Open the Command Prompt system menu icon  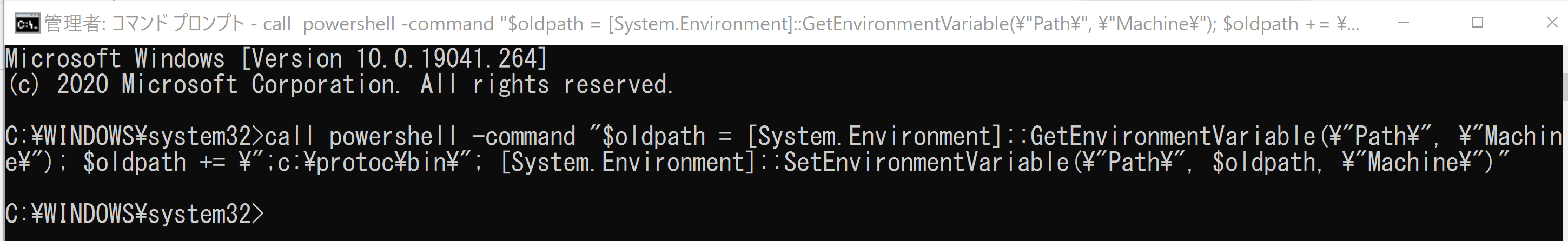[27, 24]
